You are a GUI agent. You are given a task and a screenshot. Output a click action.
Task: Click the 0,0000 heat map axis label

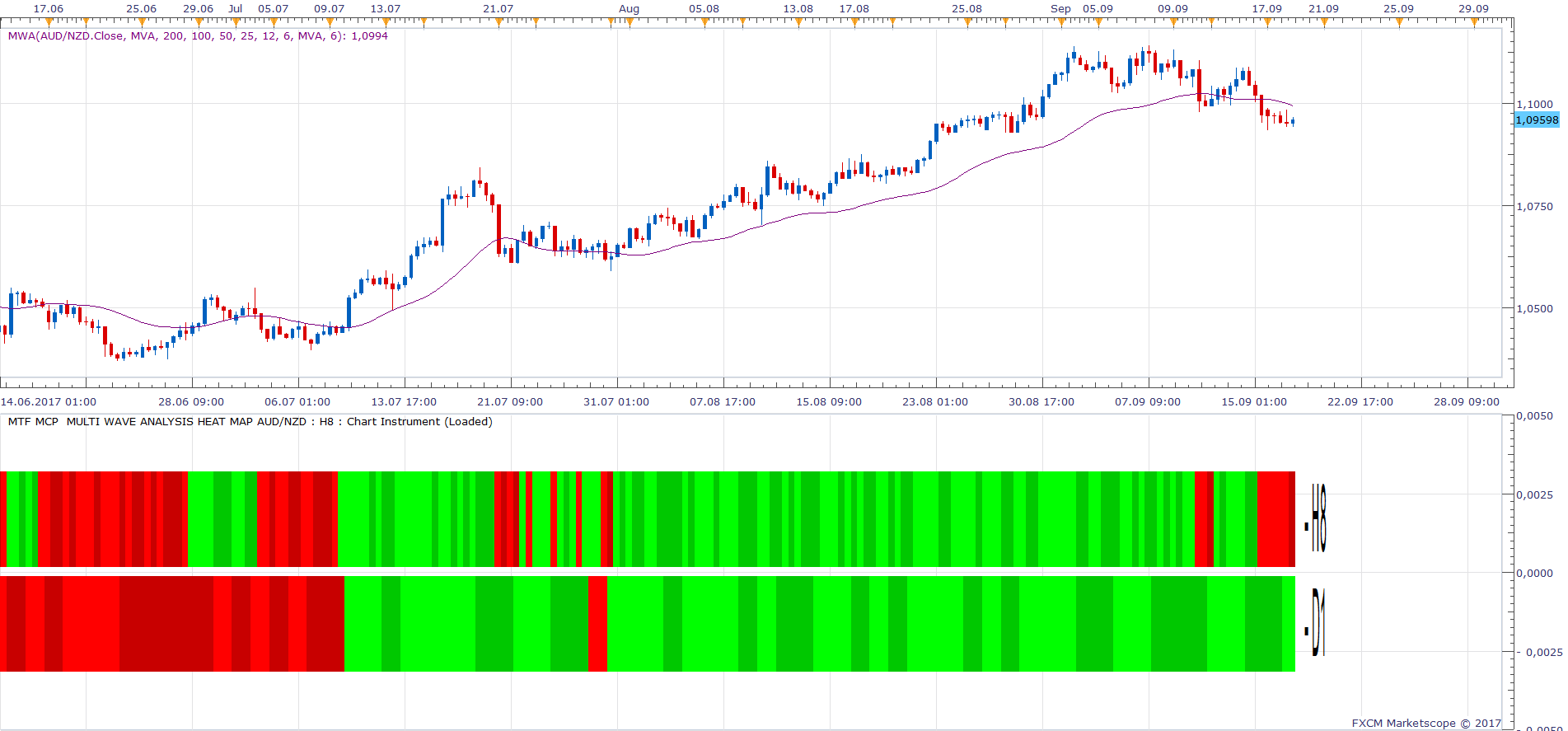(x=1535, y=573)
